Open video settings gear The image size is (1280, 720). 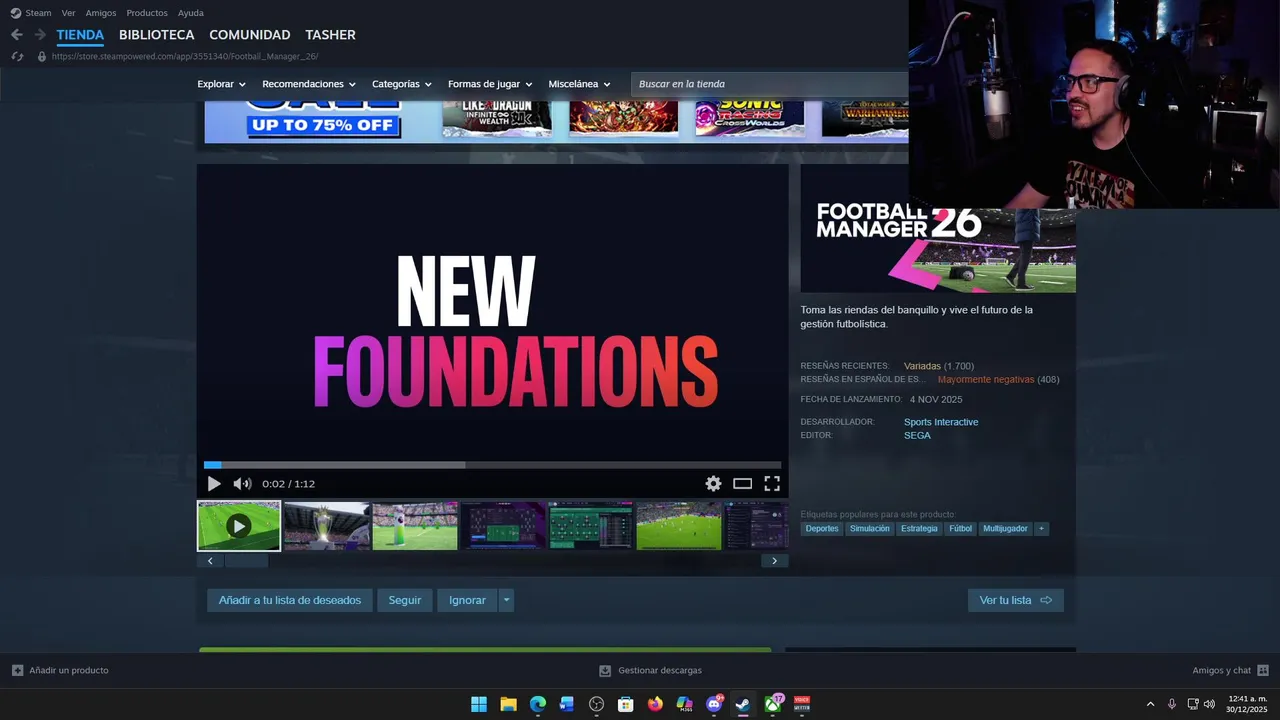(713, 484)
